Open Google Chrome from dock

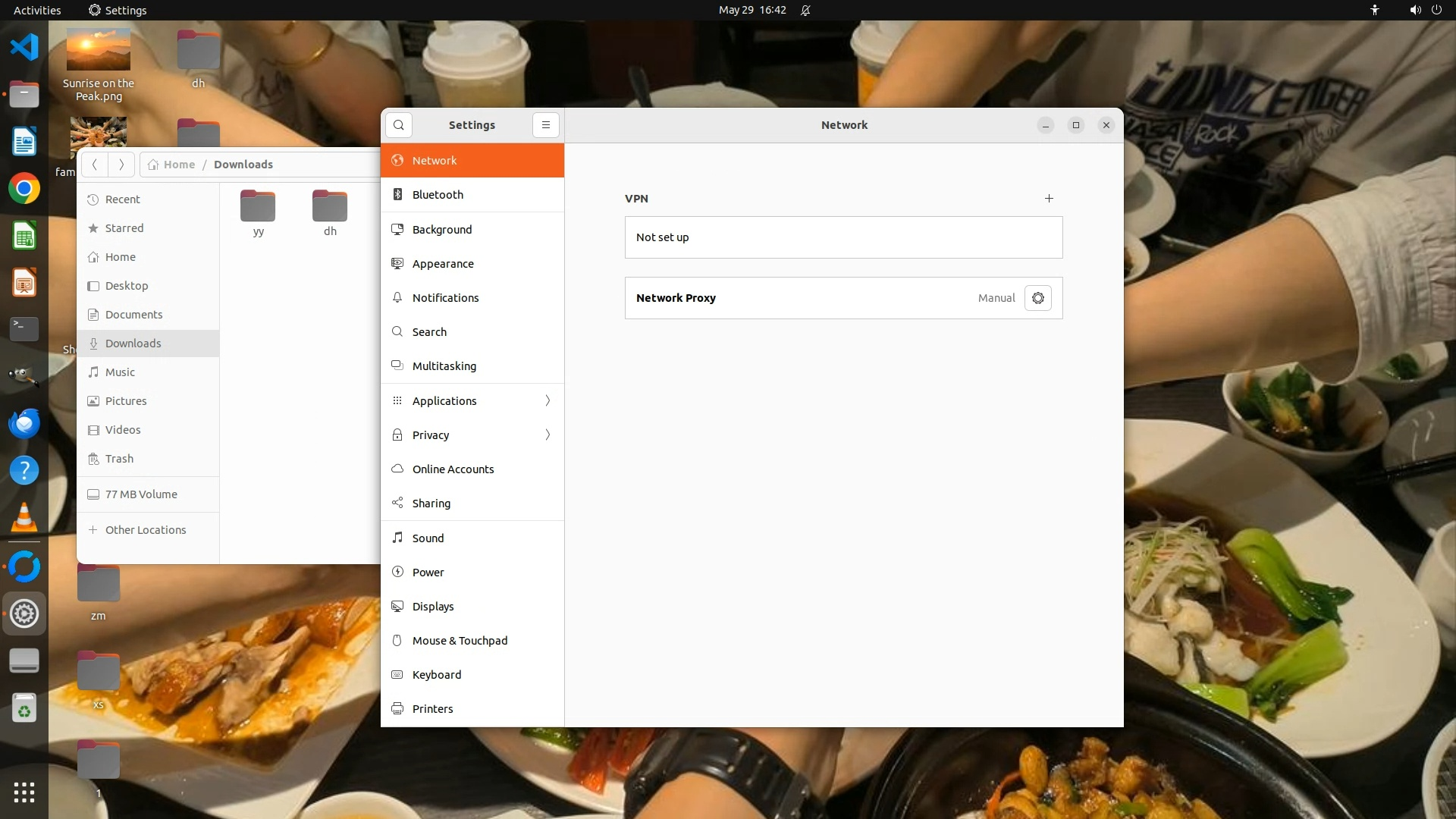point(24,189)
